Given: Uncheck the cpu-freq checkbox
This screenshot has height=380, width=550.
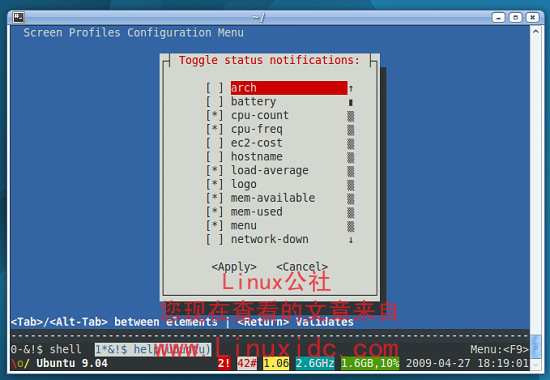Looking at the screenshot, I should coord(214,129).
